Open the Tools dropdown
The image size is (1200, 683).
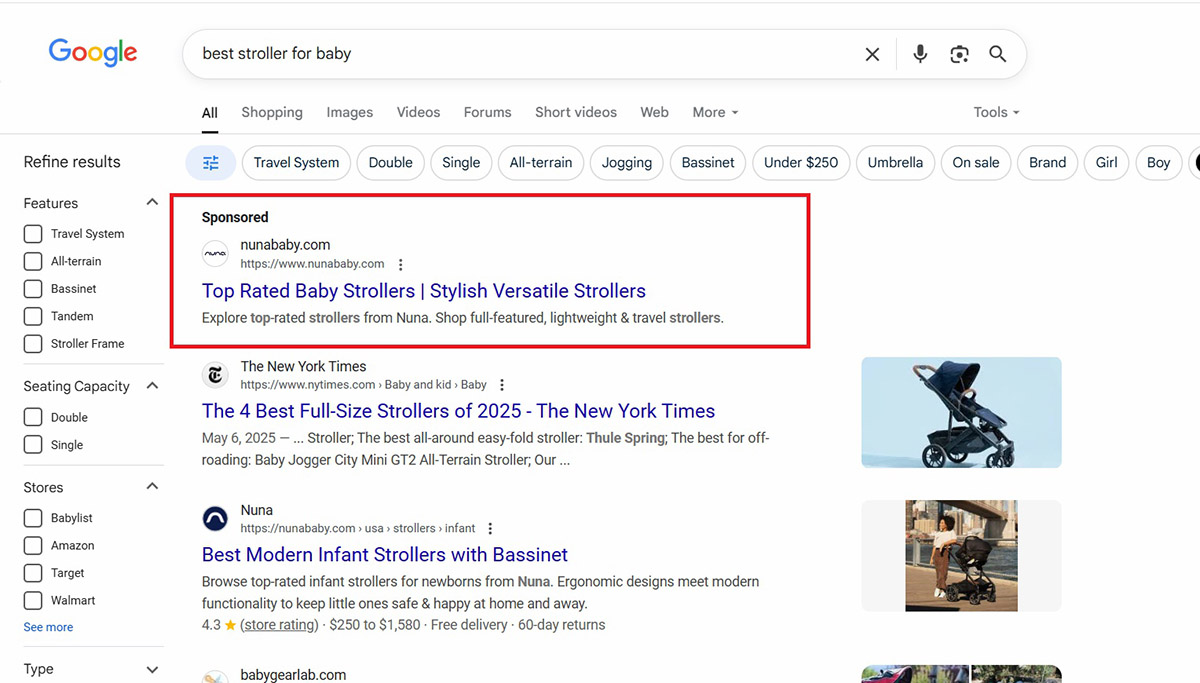click(x=995, y=112)
